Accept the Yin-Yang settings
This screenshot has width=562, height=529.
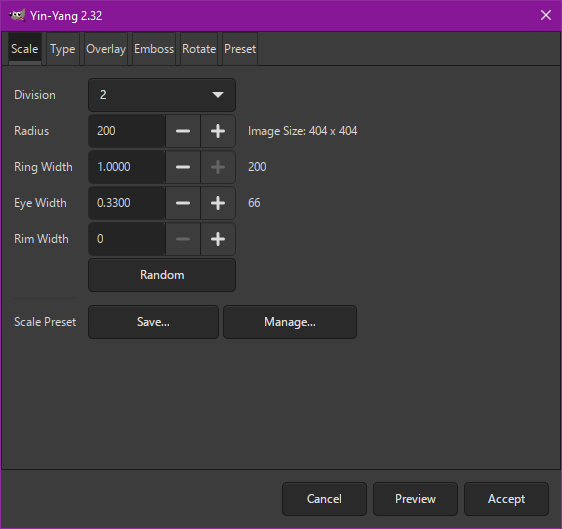(x=506, y=499)
